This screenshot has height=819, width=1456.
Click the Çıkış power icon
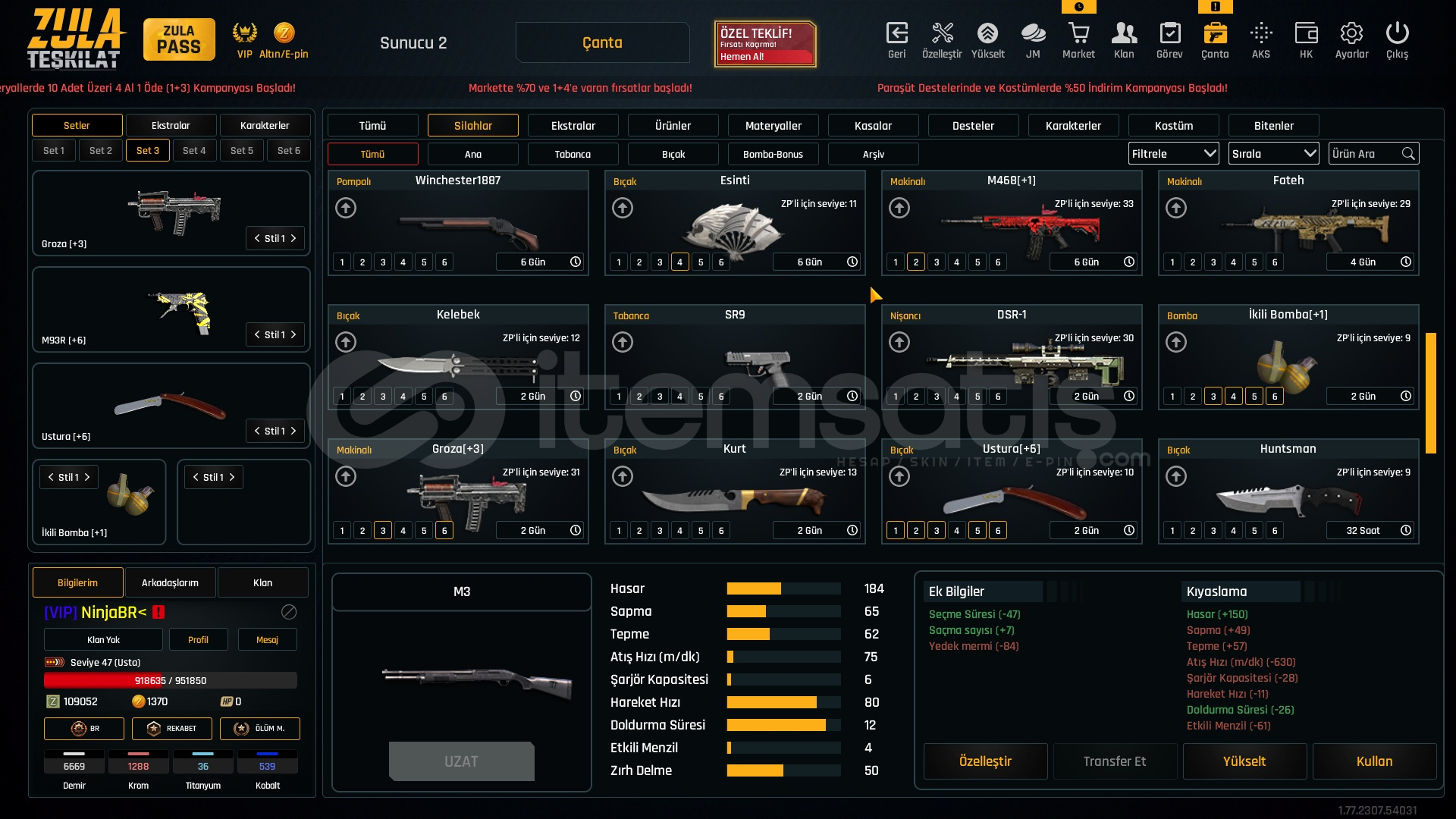pos(1397,33)
